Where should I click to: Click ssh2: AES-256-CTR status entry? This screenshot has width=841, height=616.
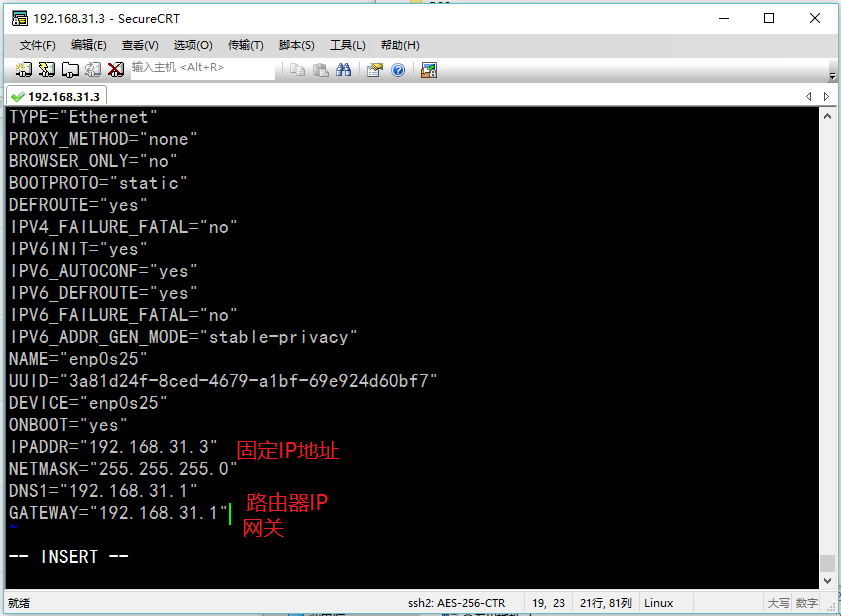tap(456, 603)
